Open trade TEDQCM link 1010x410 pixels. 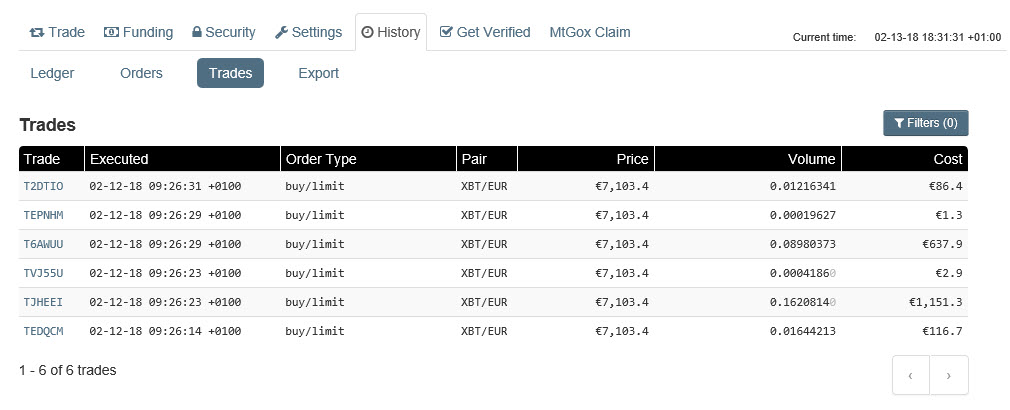(x=43, y=331)
